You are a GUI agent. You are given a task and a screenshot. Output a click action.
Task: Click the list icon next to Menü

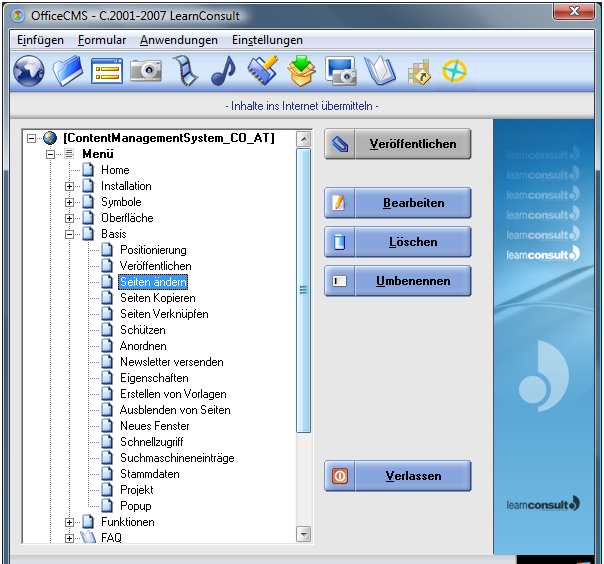(x=69, y=154)
